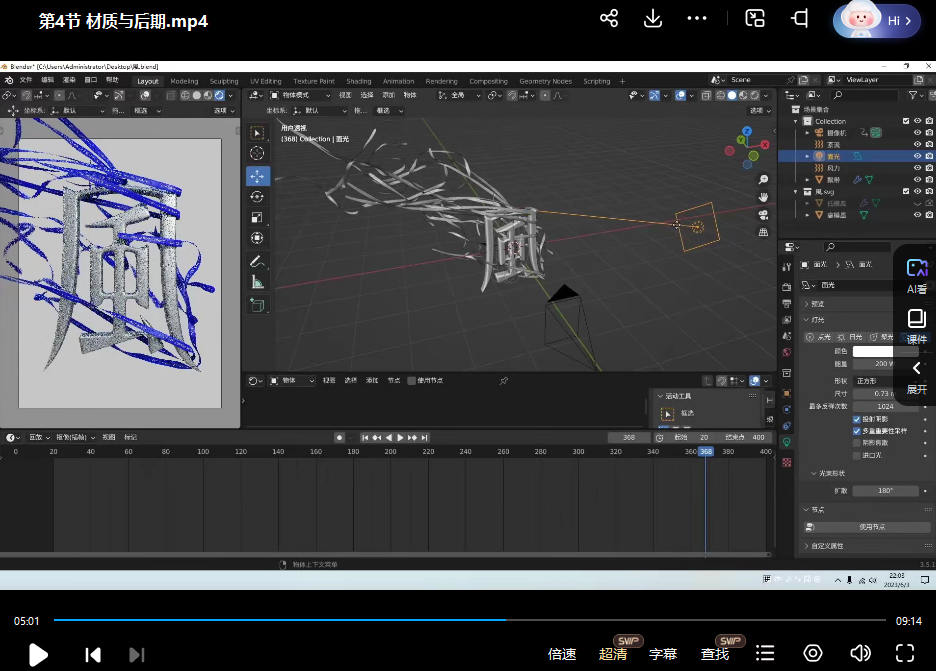Select the Move tool in viewport toolbar
This screenshot has height=671, width=936.
pyautogui.click(x=257, y=175)
